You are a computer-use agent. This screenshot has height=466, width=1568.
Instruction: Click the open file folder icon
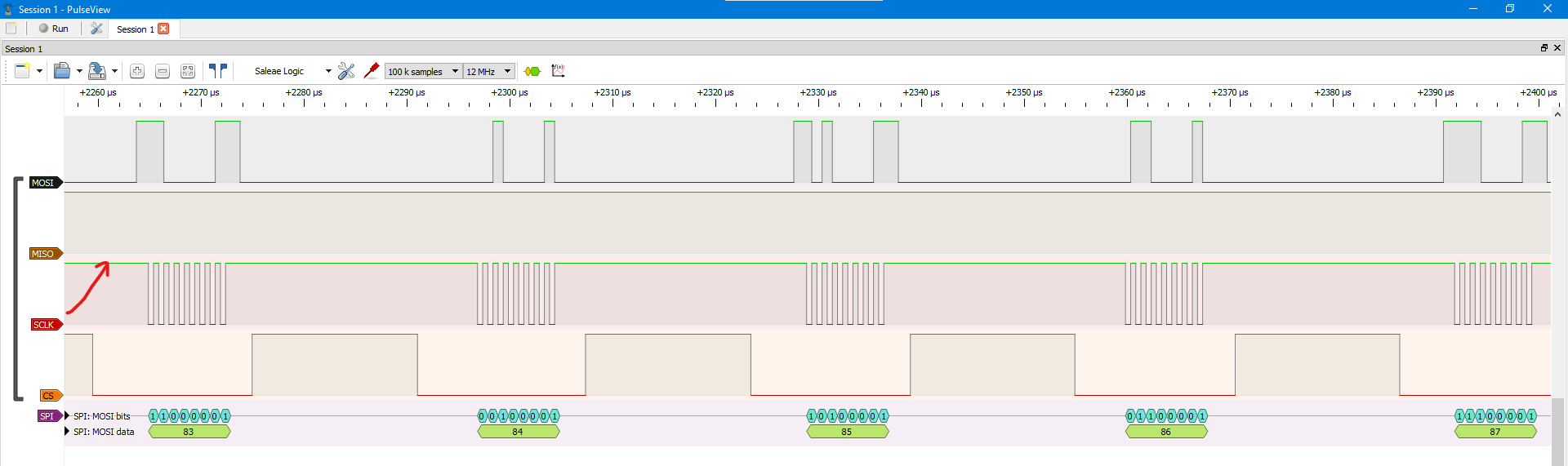coord(62,72)
